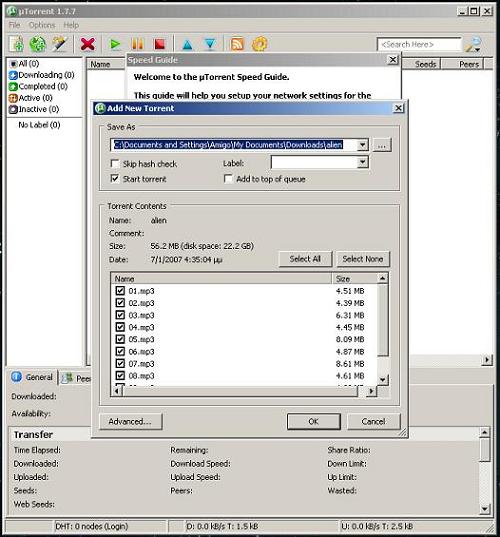Click the Advanced... button
The width and height of the screenshot is (500, 537).
click(x=130, y=421)
